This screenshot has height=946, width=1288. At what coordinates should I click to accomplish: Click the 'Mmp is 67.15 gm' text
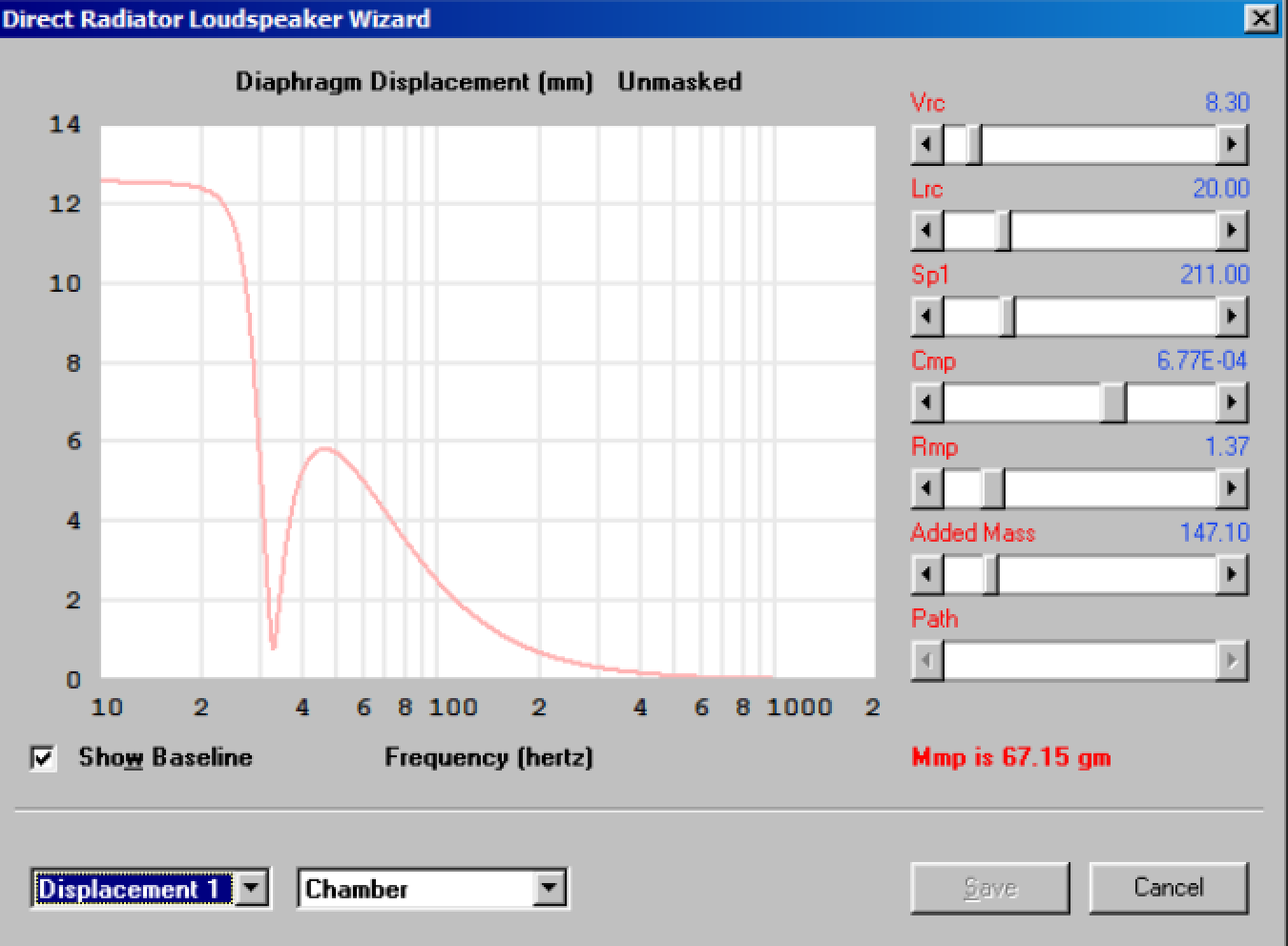[x=1011, y=758]
